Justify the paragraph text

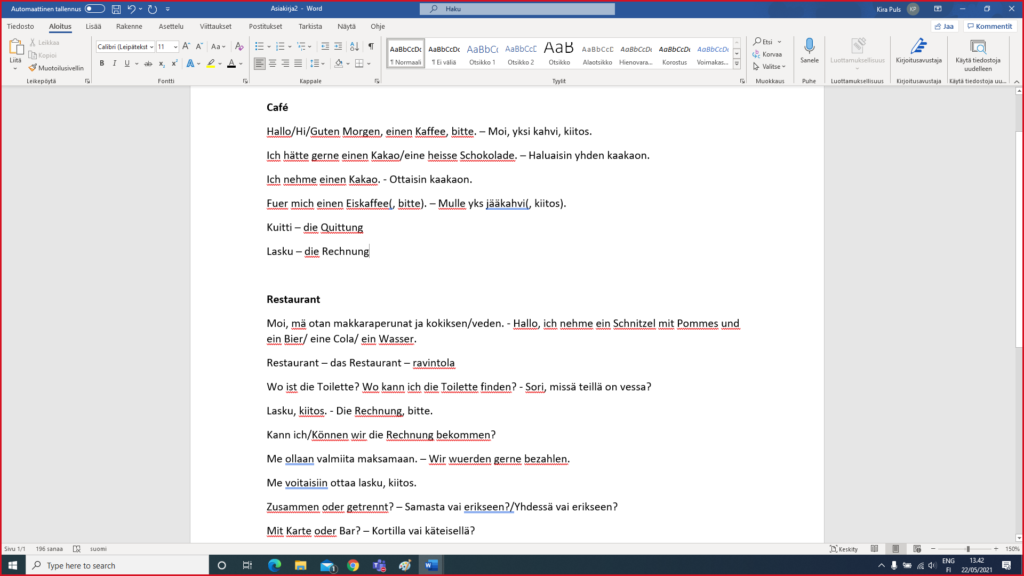[298, 64]
